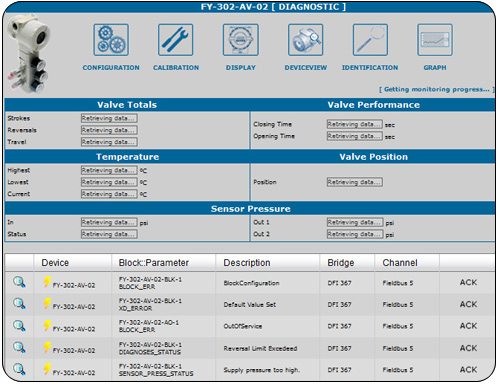Image resolution: width=500 pixels, height=387 pixels.
Task: Click the Reversals value field
Action: point(109,130)
